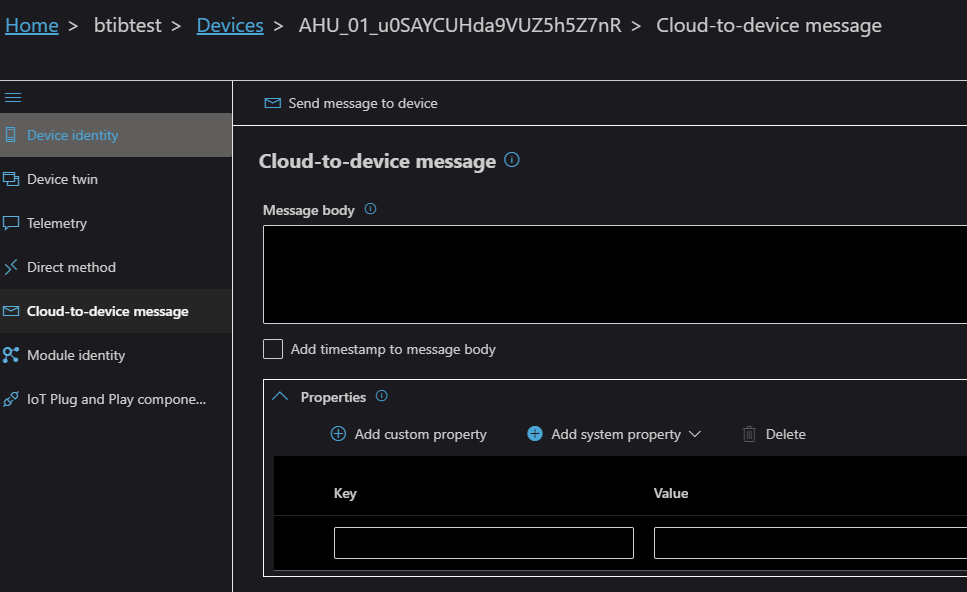Click the IoT Plug and Play icon
Viewport: 967px width, 592px height.
[11, 399]
